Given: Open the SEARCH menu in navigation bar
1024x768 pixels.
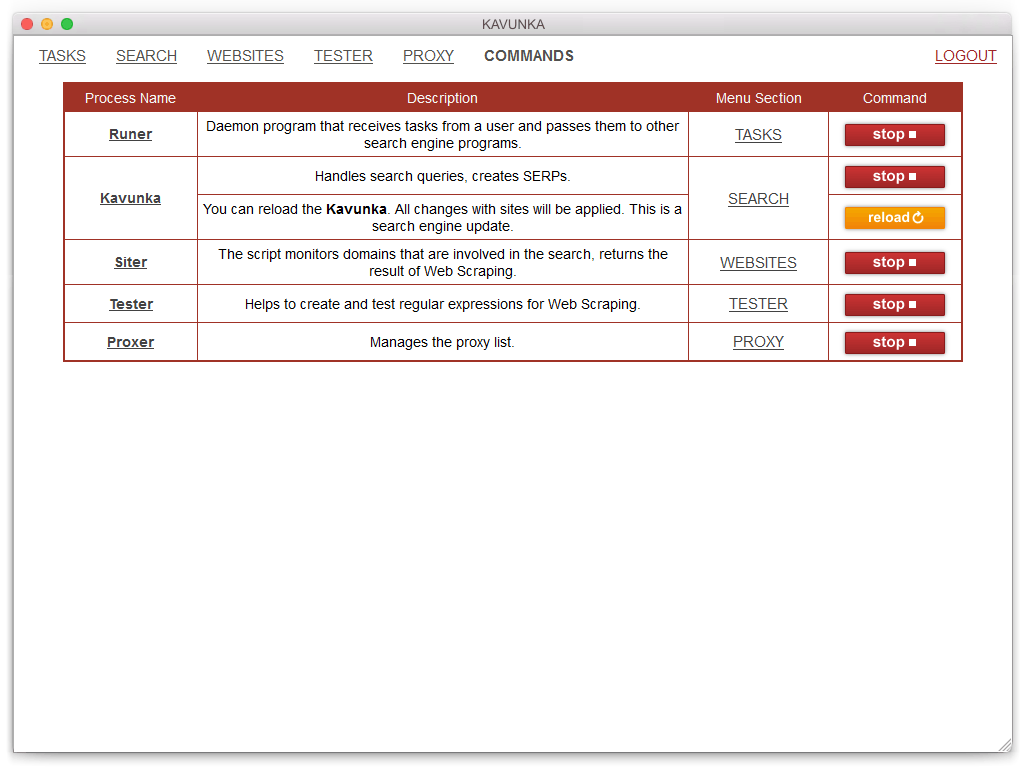Looking at the screenshot, I should coord(146,56).
